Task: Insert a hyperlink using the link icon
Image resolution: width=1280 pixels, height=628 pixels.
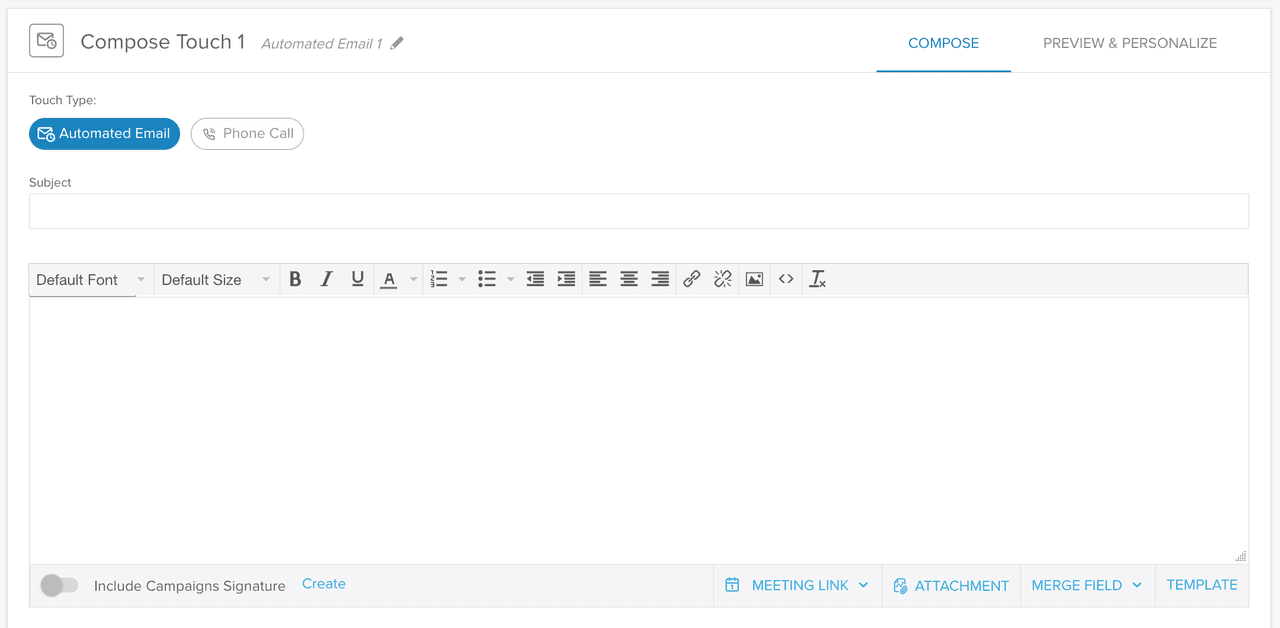Action: (692, 279)
